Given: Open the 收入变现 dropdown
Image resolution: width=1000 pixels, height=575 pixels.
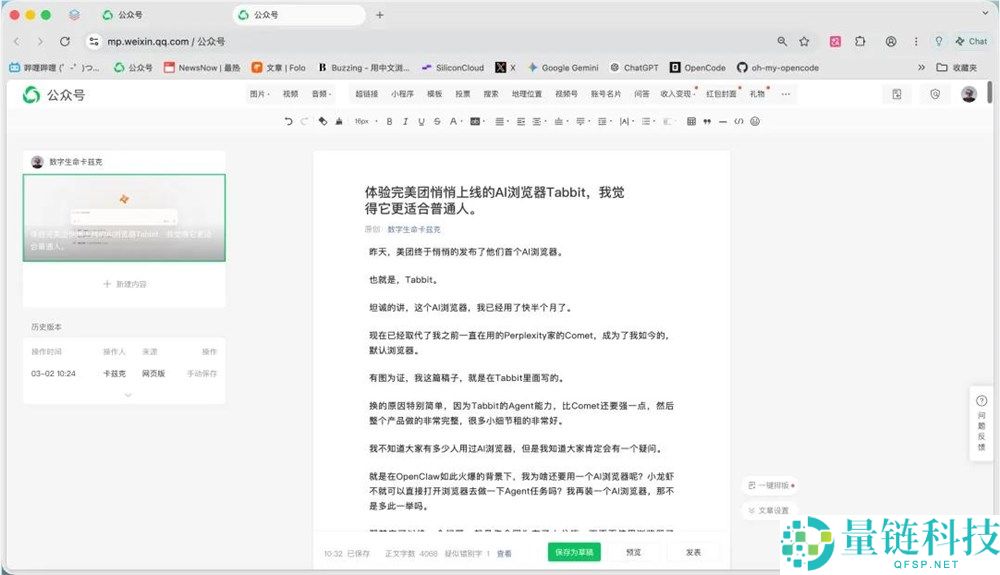Looking at the screenshot, I should tap(677, 94).
